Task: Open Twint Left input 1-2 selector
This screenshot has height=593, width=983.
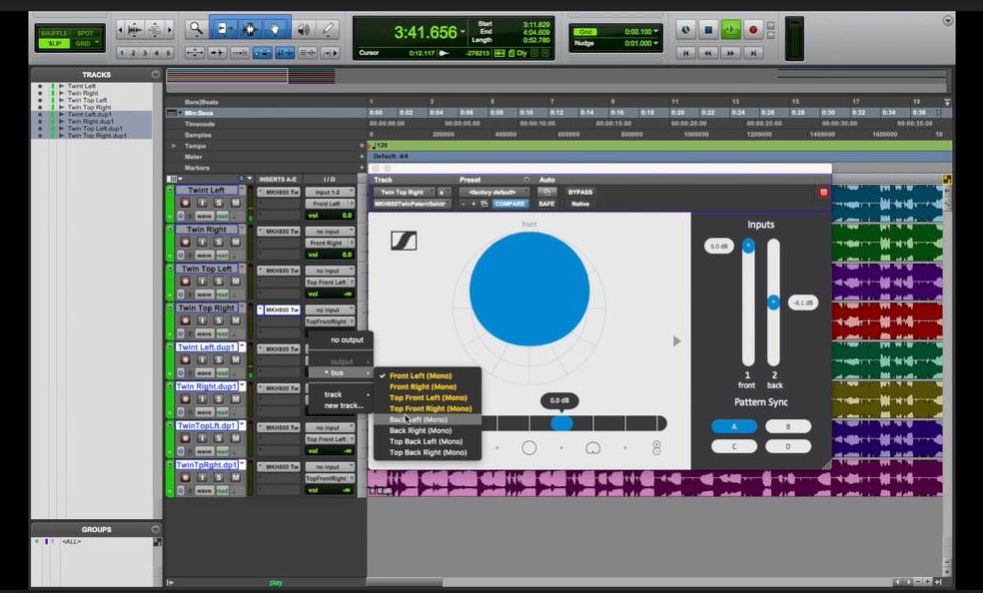Action: pos(330,192)
